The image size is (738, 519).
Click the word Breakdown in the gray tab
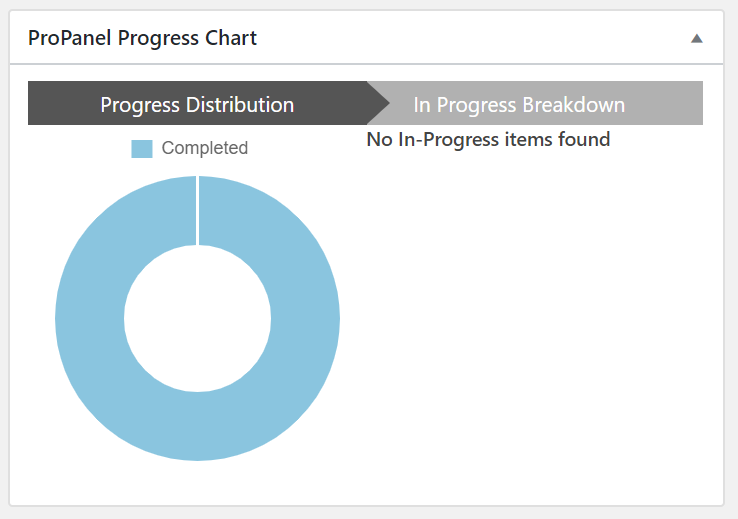pyautogui.click(x=574, y=105)
